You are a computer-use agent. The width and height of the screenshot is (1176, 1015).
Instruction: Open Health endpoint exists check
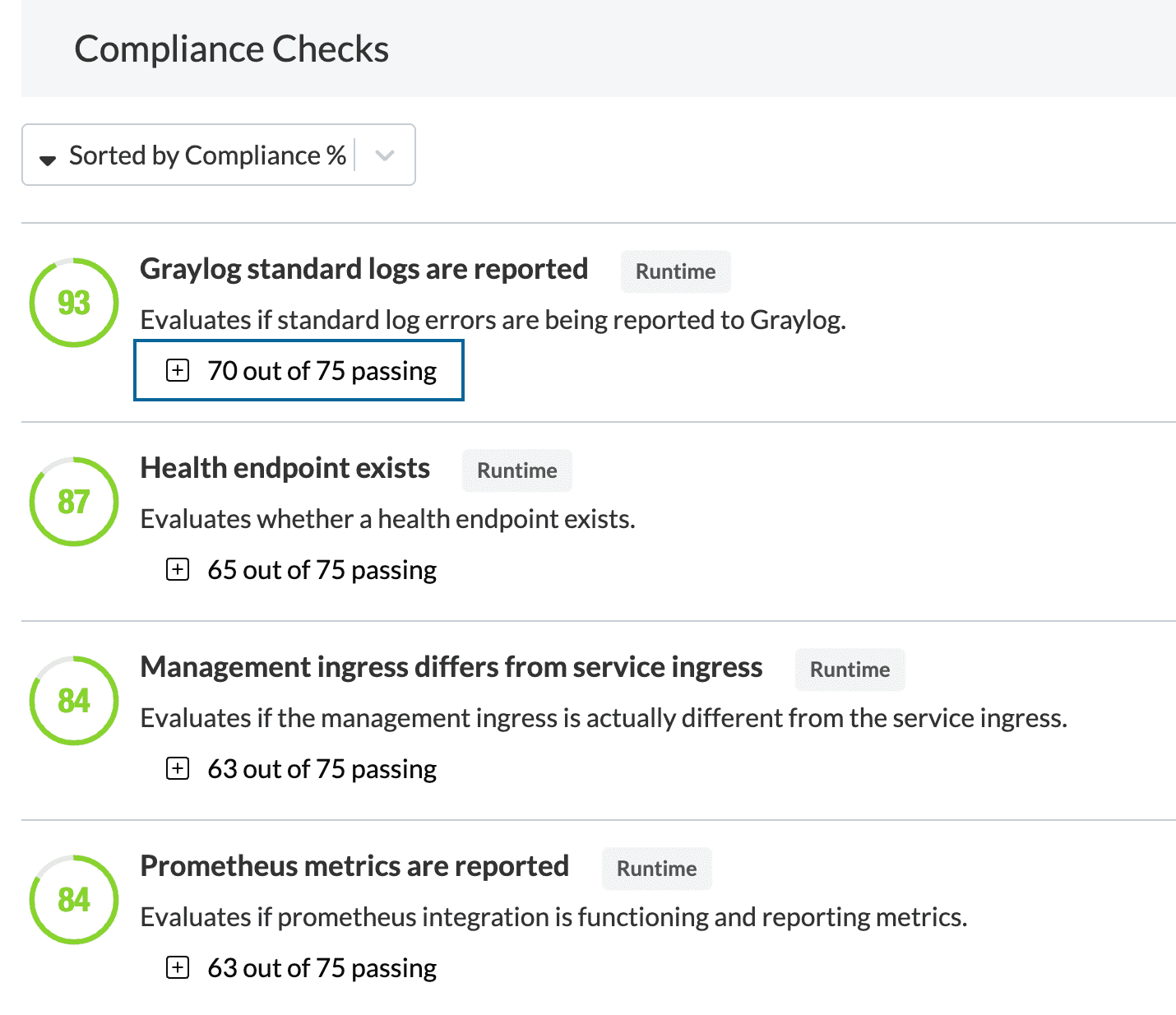coord(285,468)
